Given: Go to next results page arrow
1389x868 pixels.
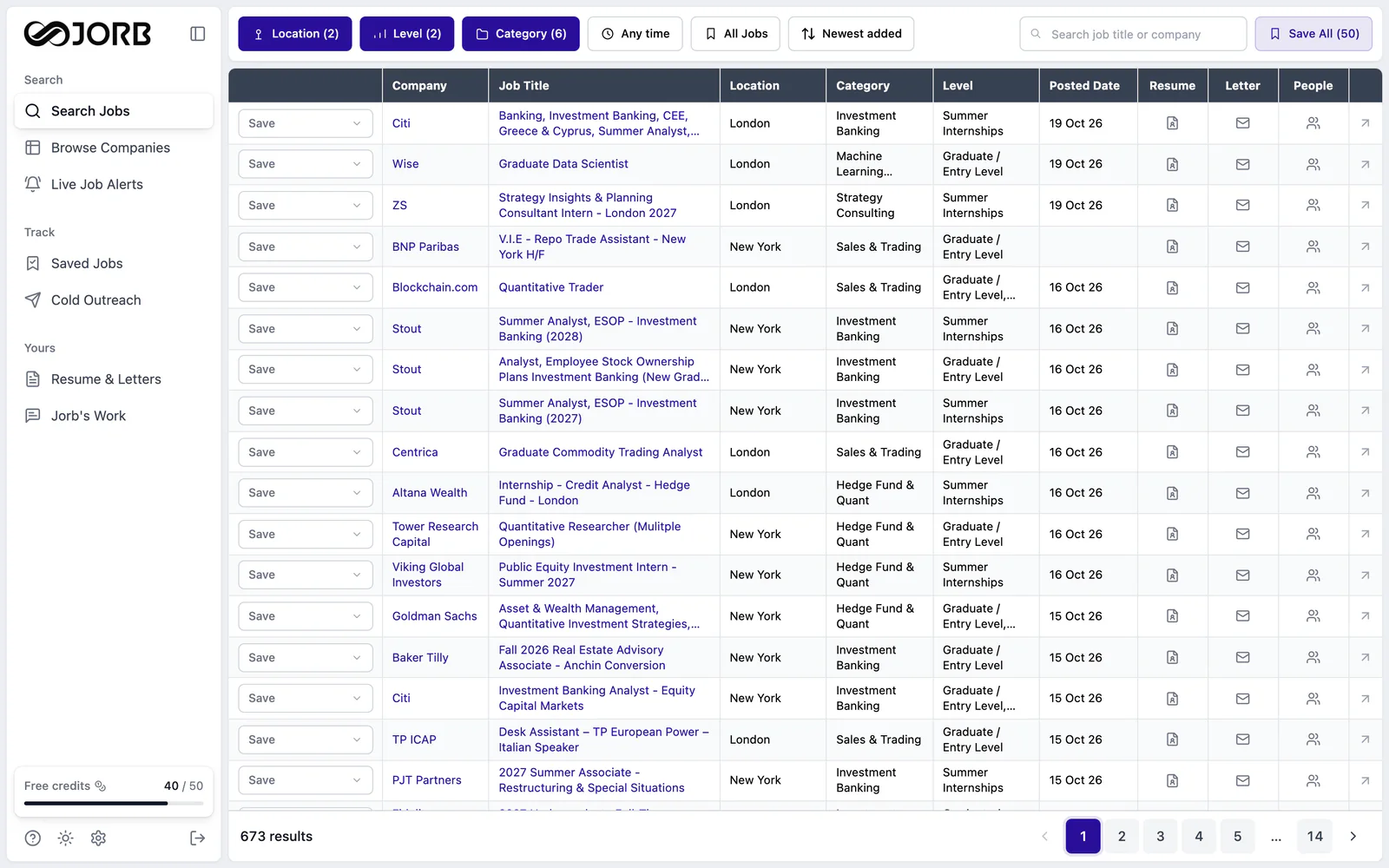Looking at the screenshot, I should [1353, 837].
